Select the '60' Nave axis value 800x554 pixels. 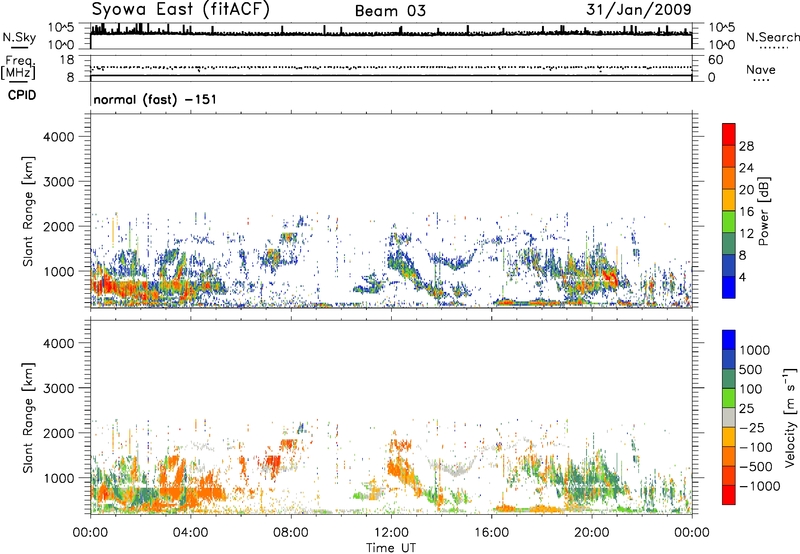coord(715,60)
